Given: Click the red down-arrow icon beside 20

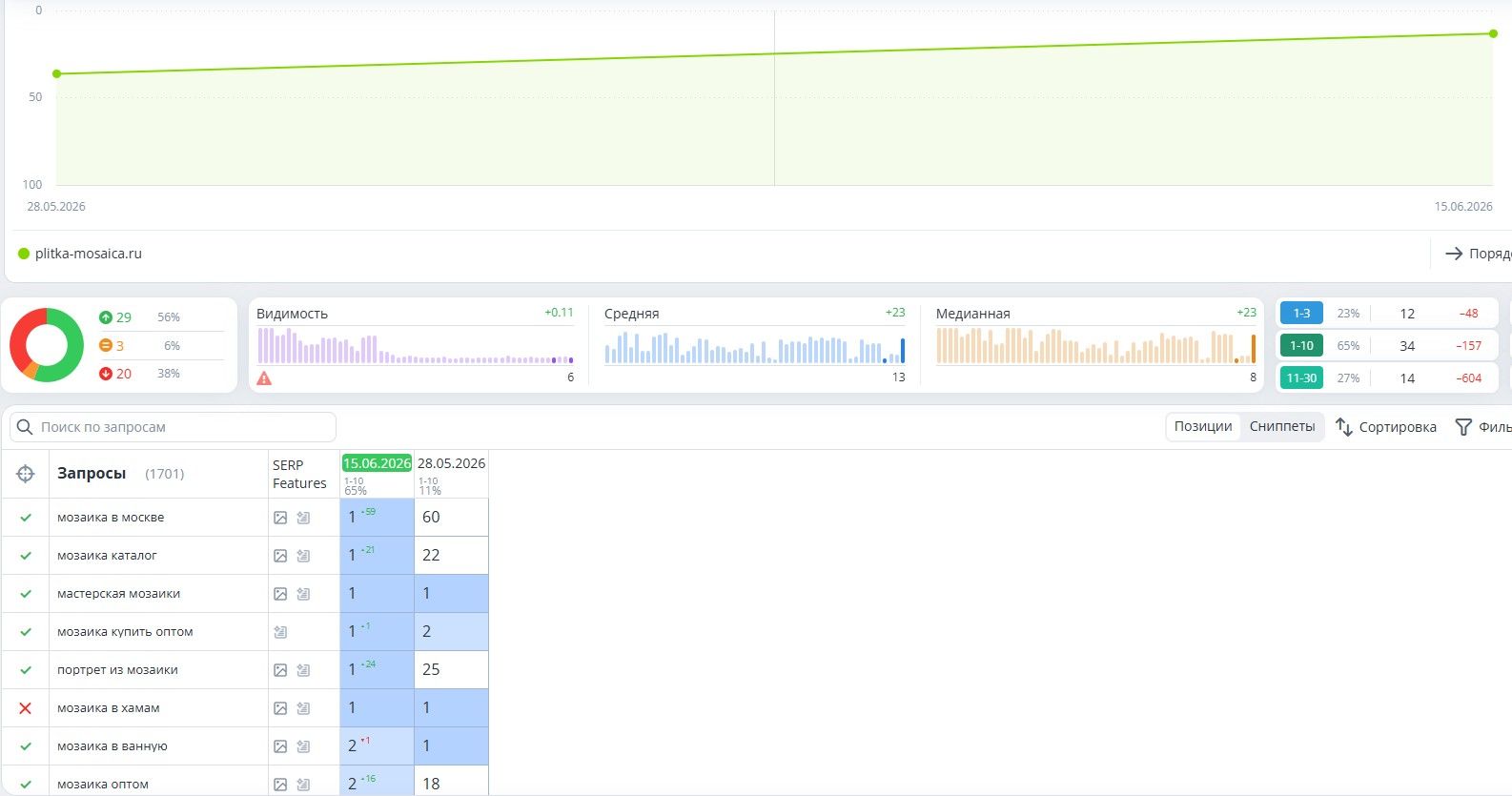Looking at the screenshot, I should [x=106, y=374].
